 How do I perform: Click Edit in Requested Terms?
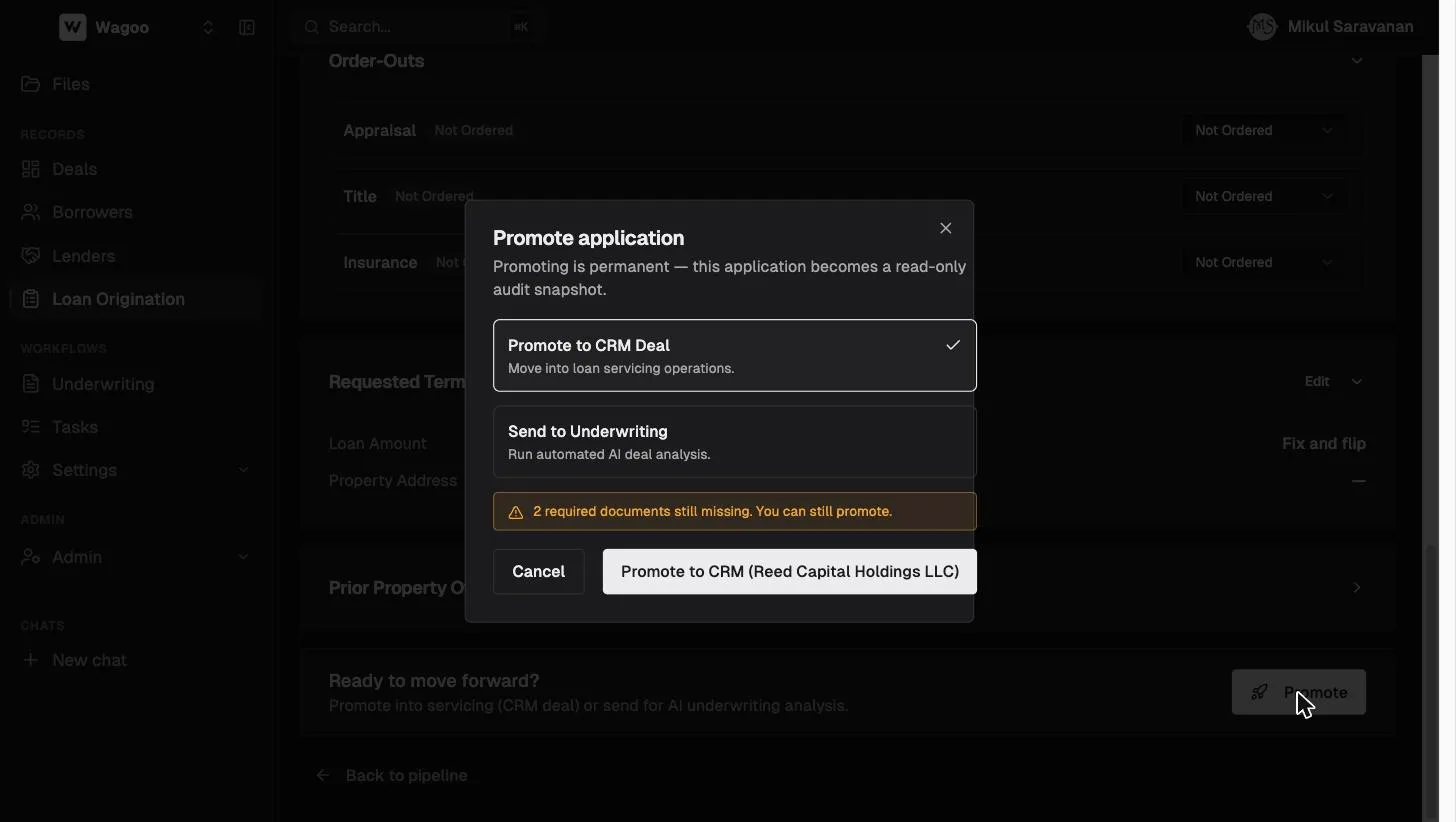click(1317, 382)
